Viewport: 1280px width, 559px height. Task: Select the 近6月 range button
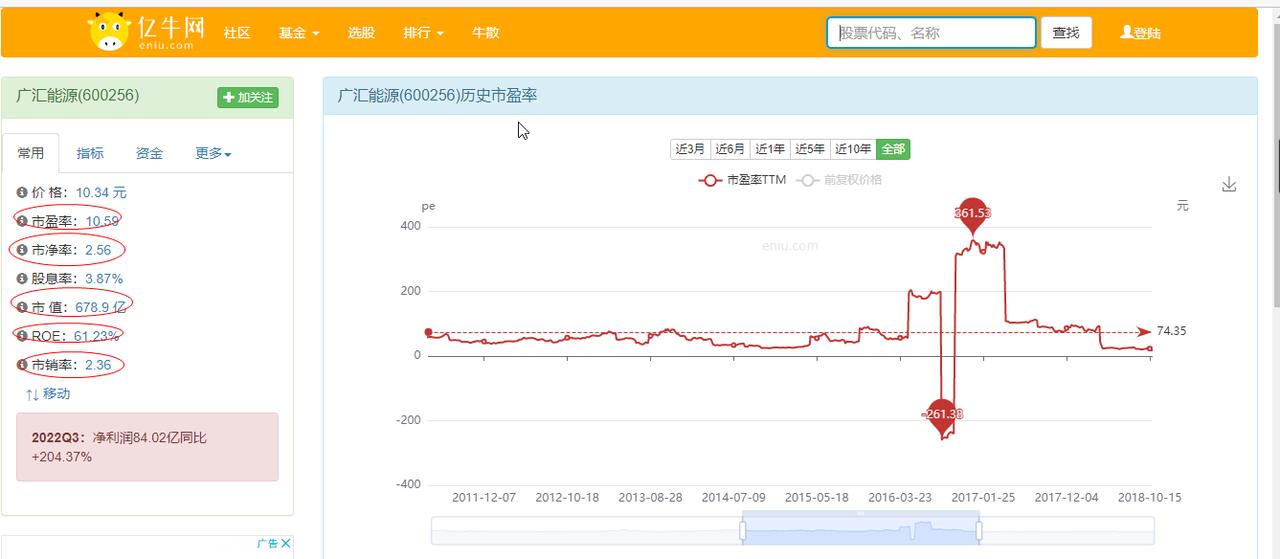[730, 149]
